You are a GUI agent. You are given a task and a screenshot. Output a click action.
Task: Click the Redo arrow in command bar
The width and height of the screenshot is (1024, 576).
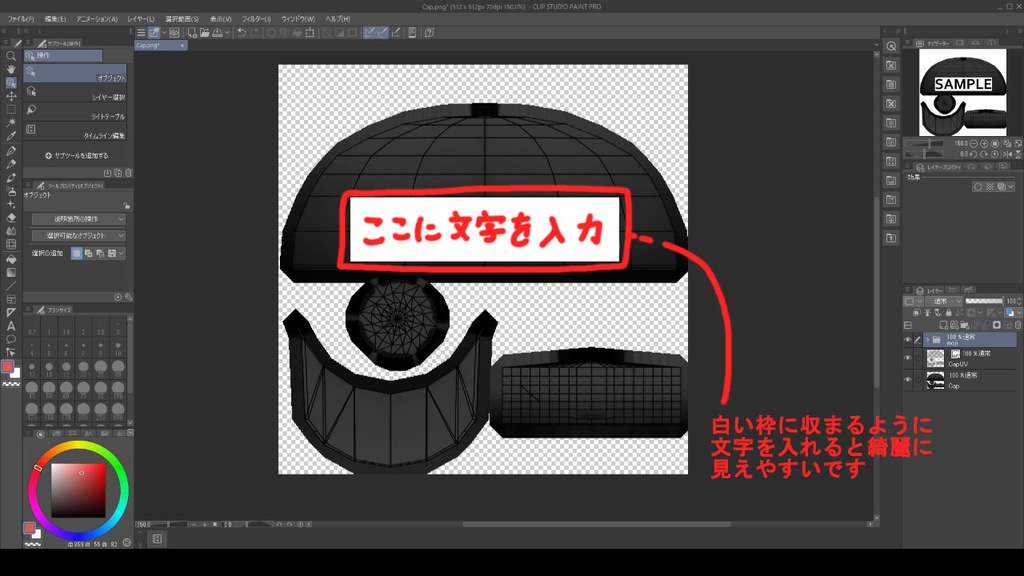click(x=255, y=32)
